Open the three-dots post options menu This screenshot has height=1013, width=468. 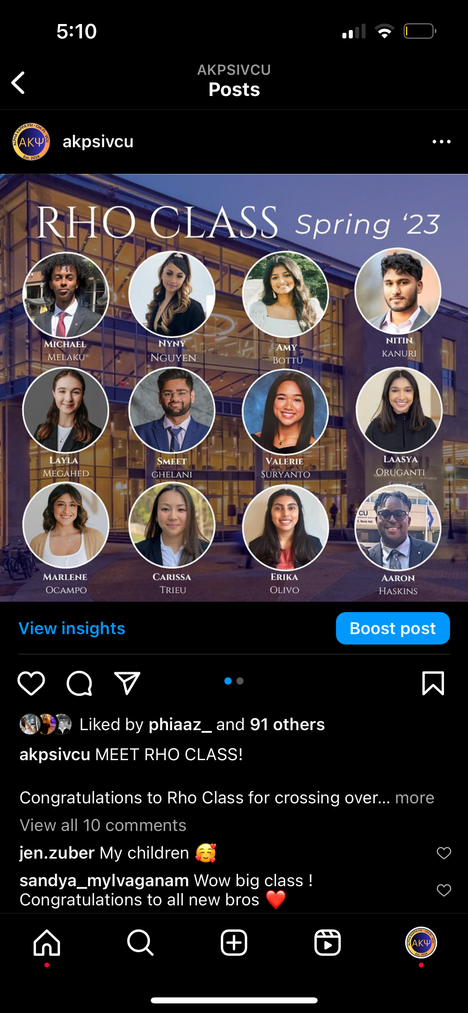click(441, 141)
